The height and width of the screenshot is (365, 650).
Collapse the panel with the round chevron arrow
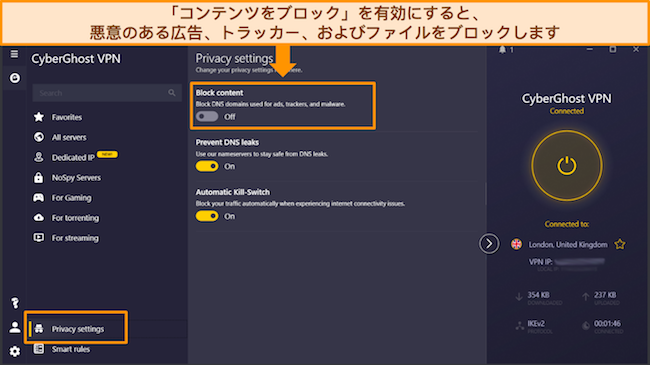pyautogui.click(x=489, y=243)
